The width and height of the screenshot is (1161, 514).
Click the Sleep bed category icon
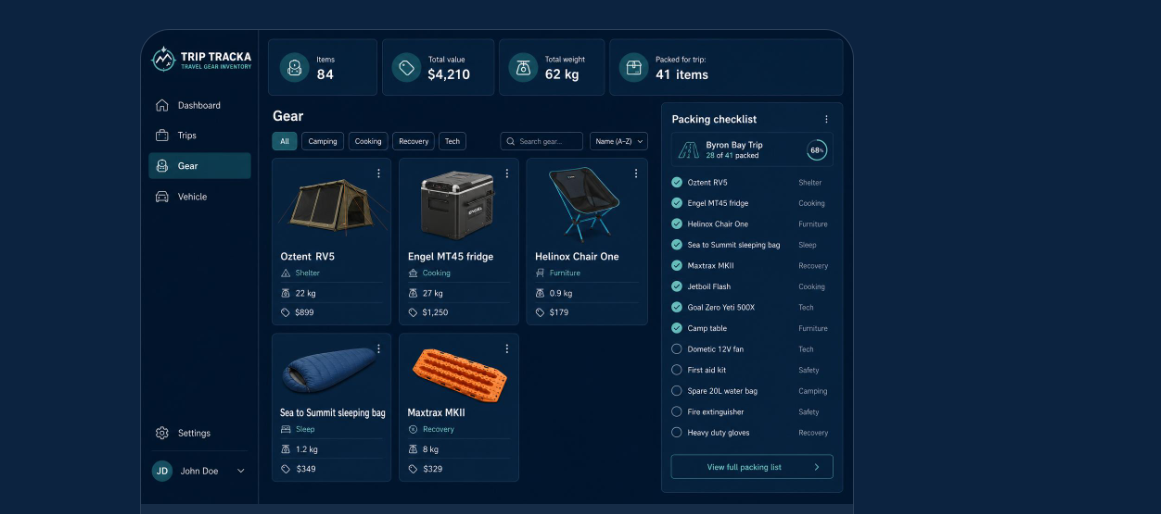click(285, 430)
